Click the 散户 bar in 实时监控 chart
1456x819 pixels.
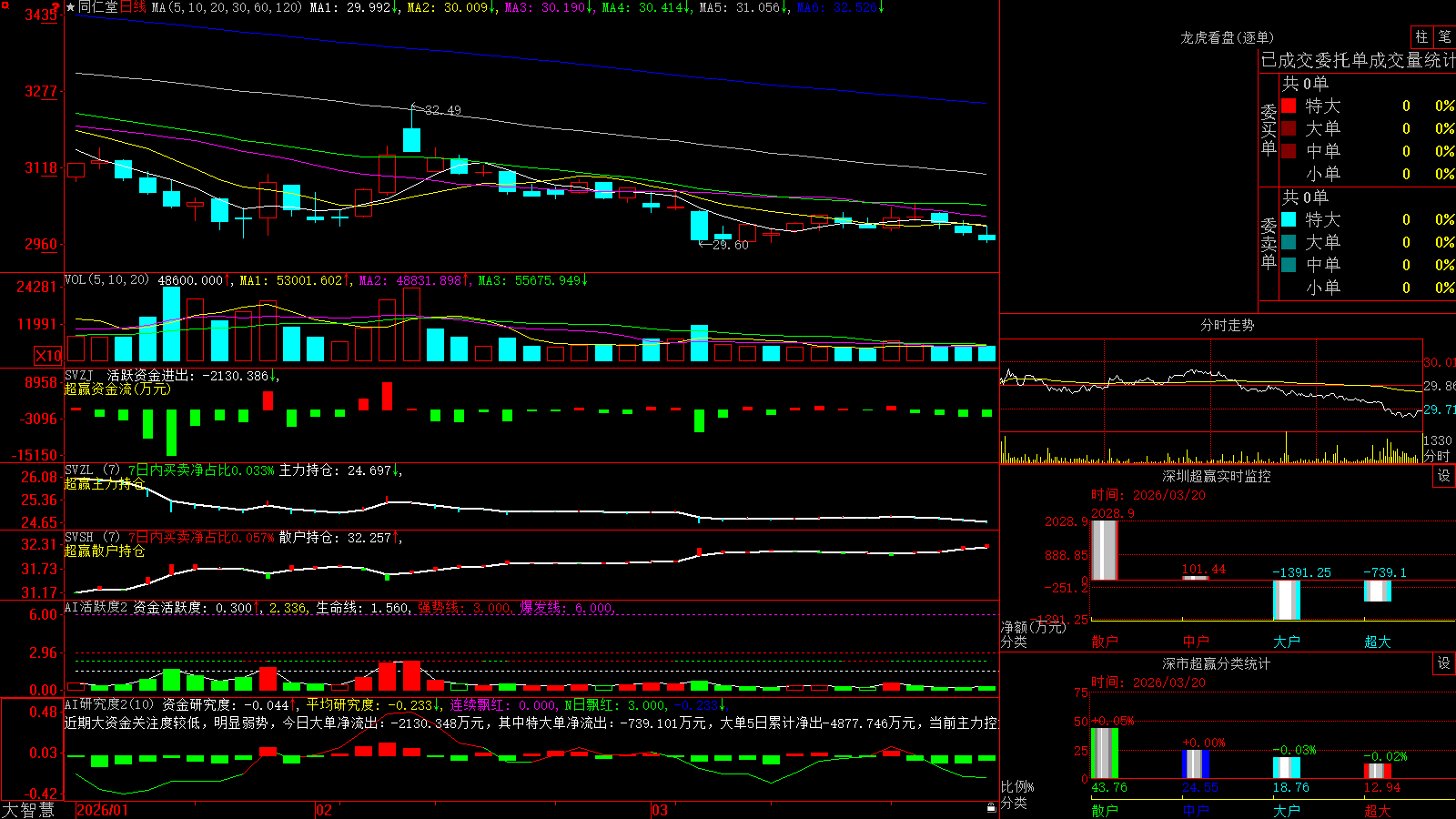tap(1104, 550)
